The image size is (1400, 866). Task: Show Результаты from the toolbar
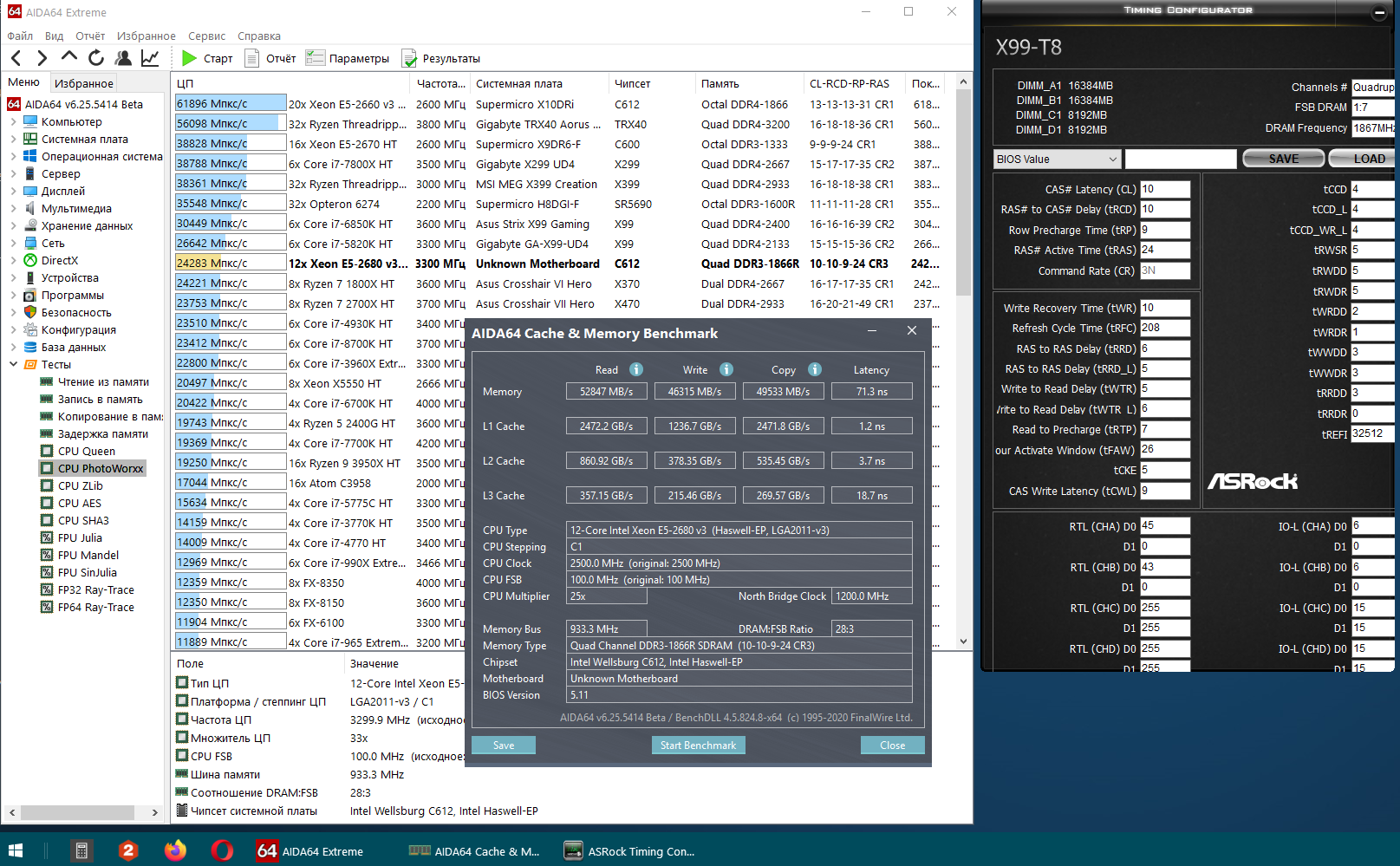coord(441,58)
